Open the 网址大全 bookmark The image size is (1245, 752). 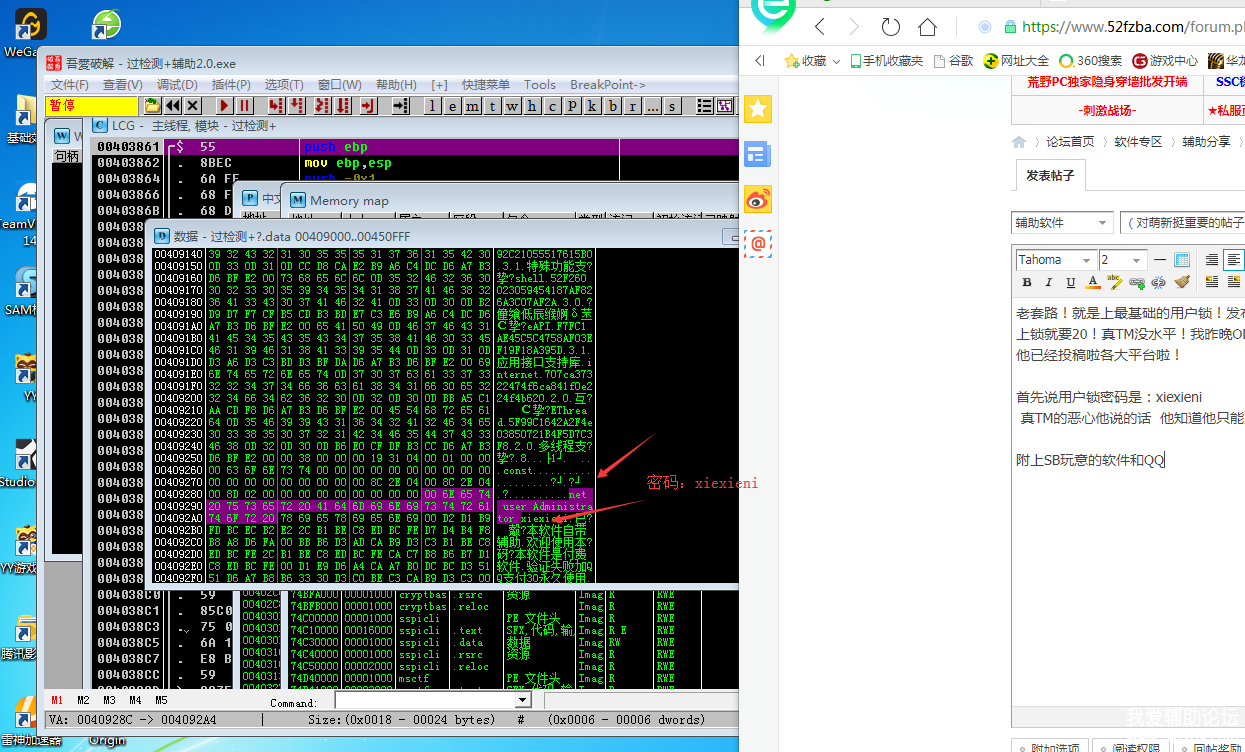[x=1017, y=60]
